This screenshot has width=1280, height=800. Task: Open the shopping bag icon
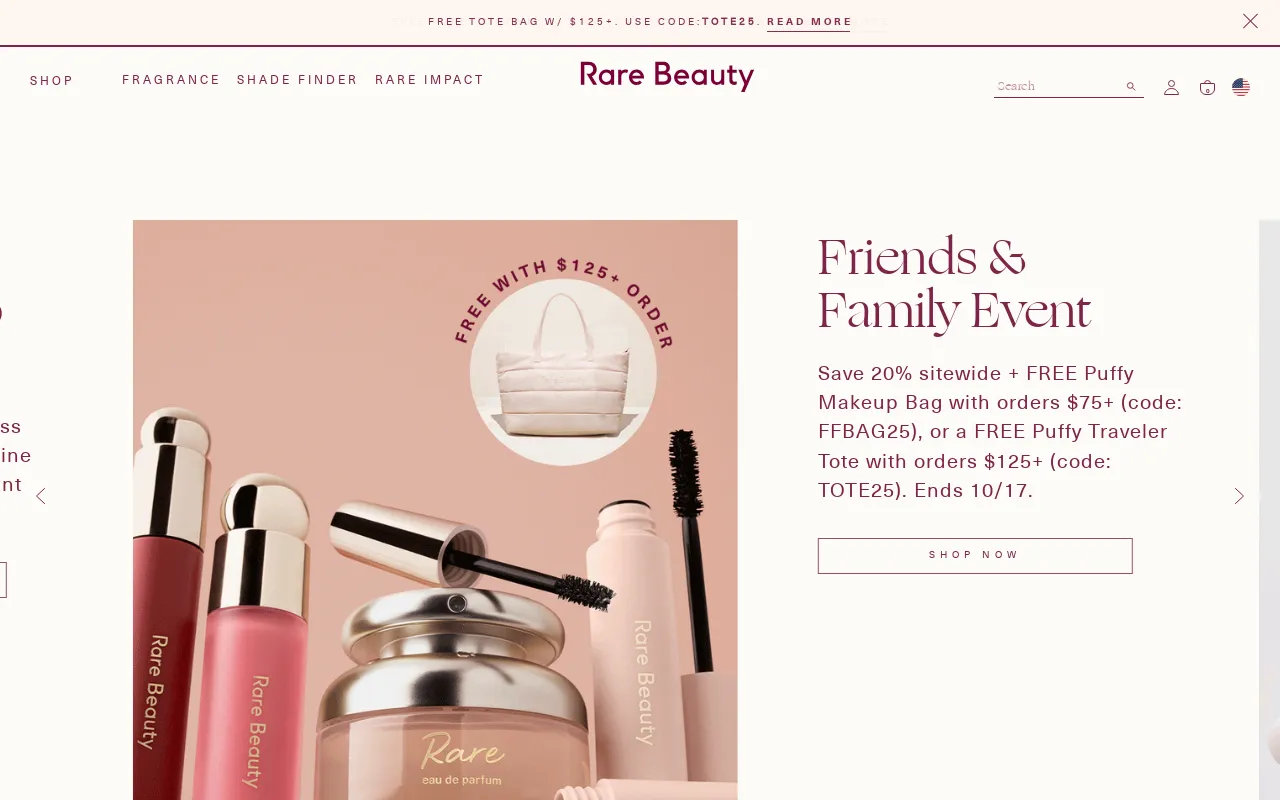pyautogui.click(x=1207, y=87)
